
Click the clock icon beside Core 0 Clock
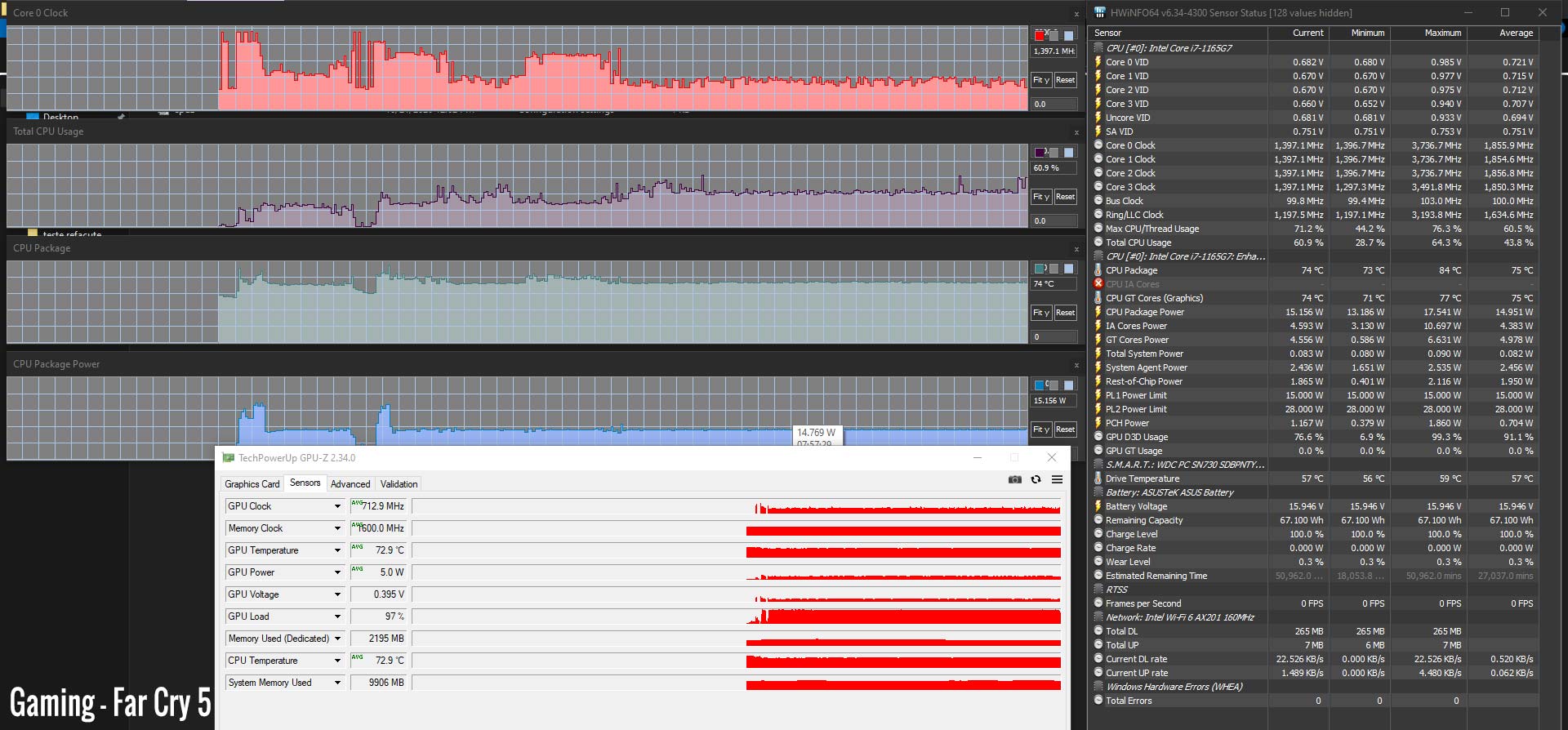click(1098, 145)
